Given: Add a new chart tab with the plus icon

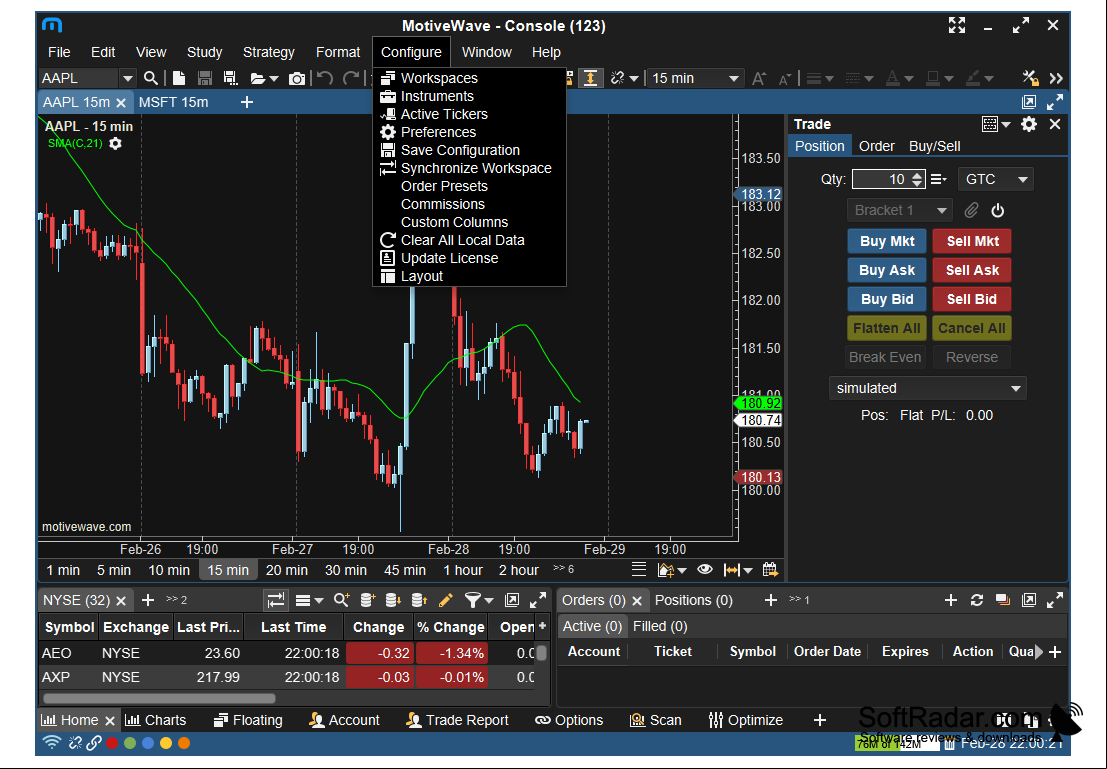Looking at the screenshot, I should (246, 102).
